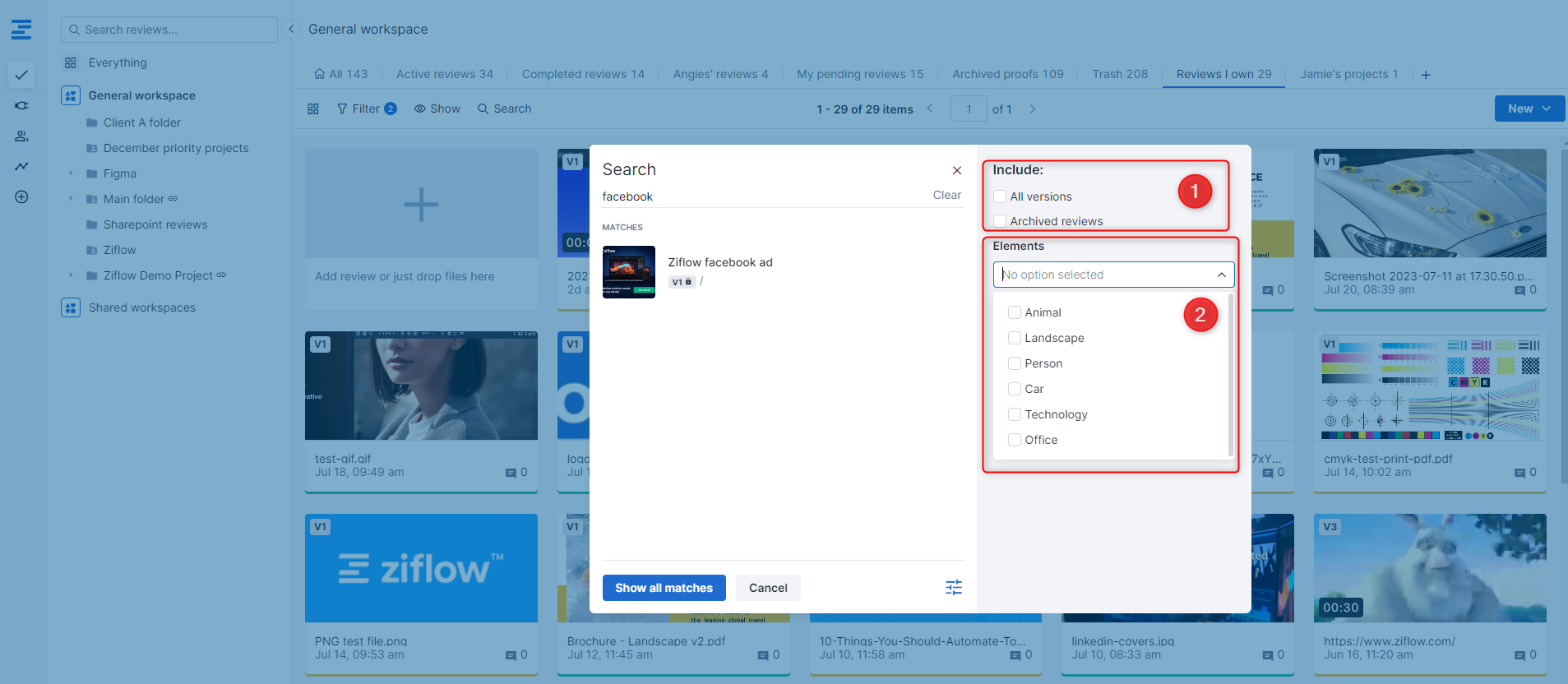The image size is (1568, 684).
Task: Add a new tab with the plus icon
Action: [x=1426, y=75]
